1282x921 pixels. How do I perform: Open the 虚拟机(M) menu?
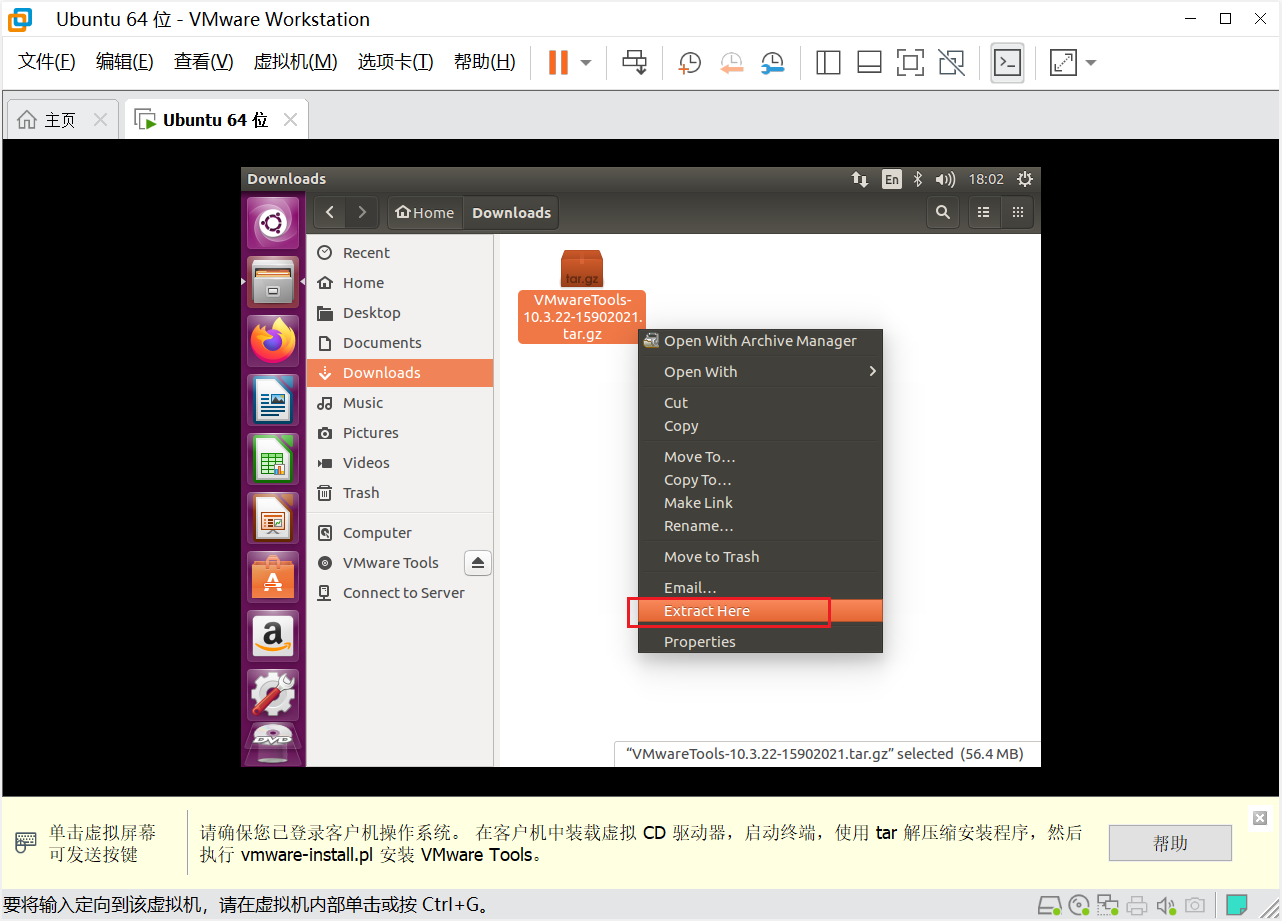(295, 62)
